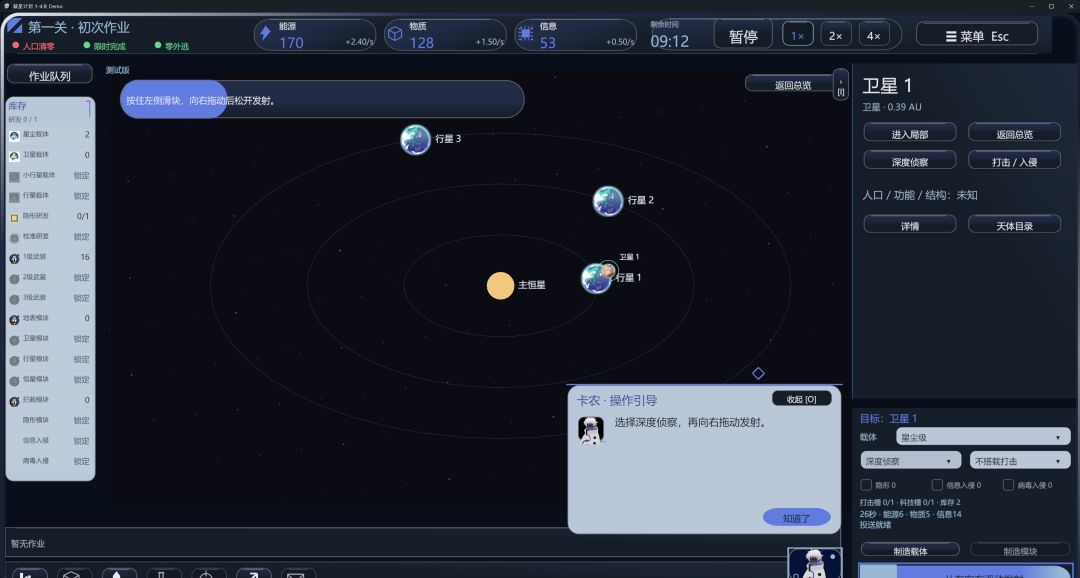Click the 深度侦察 button in satellite panel
The width and height of the screenshot is (1080, 578).
[x=910, y=161]
